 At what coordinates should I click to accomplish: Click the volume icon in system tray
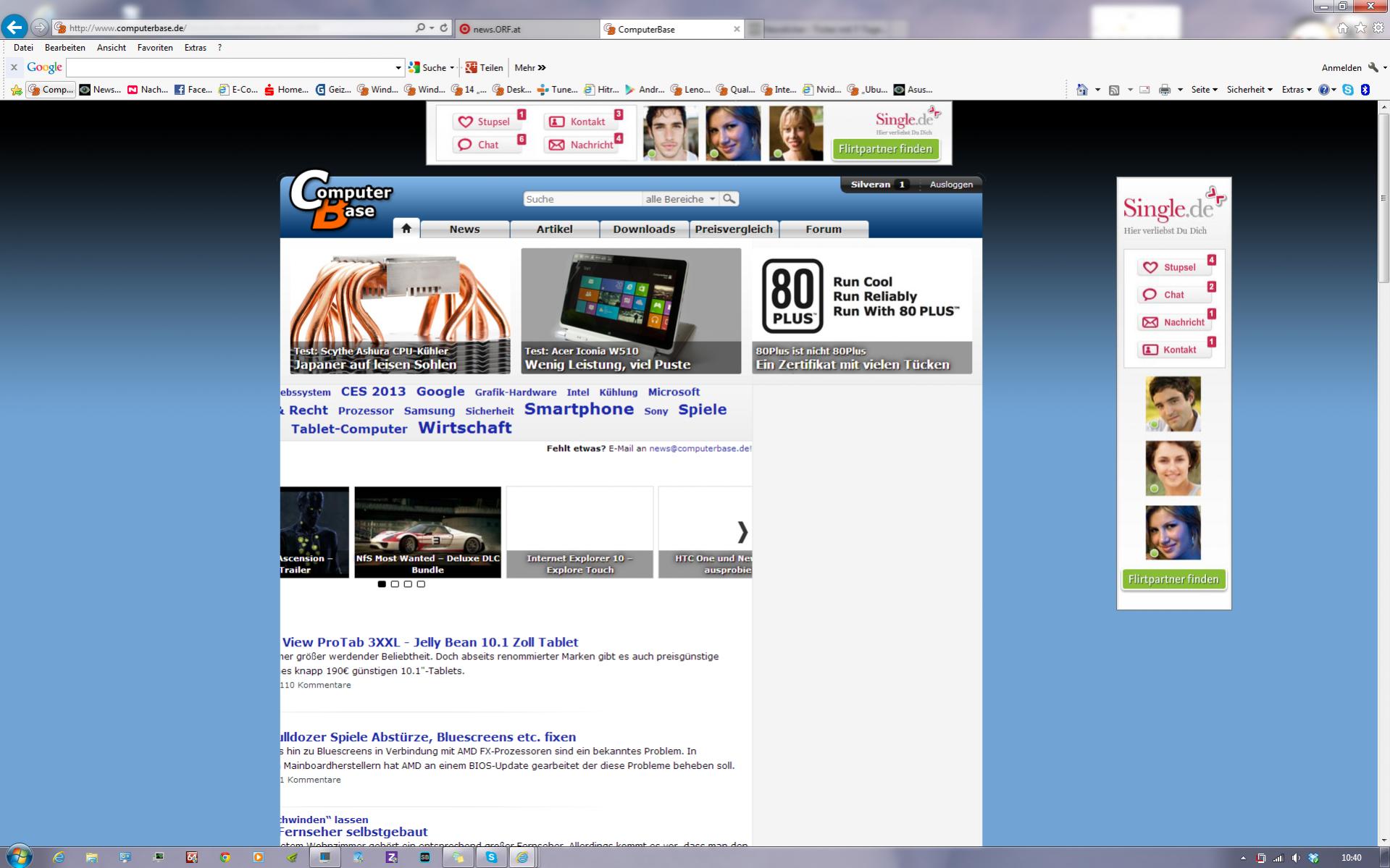(1296, 858)
